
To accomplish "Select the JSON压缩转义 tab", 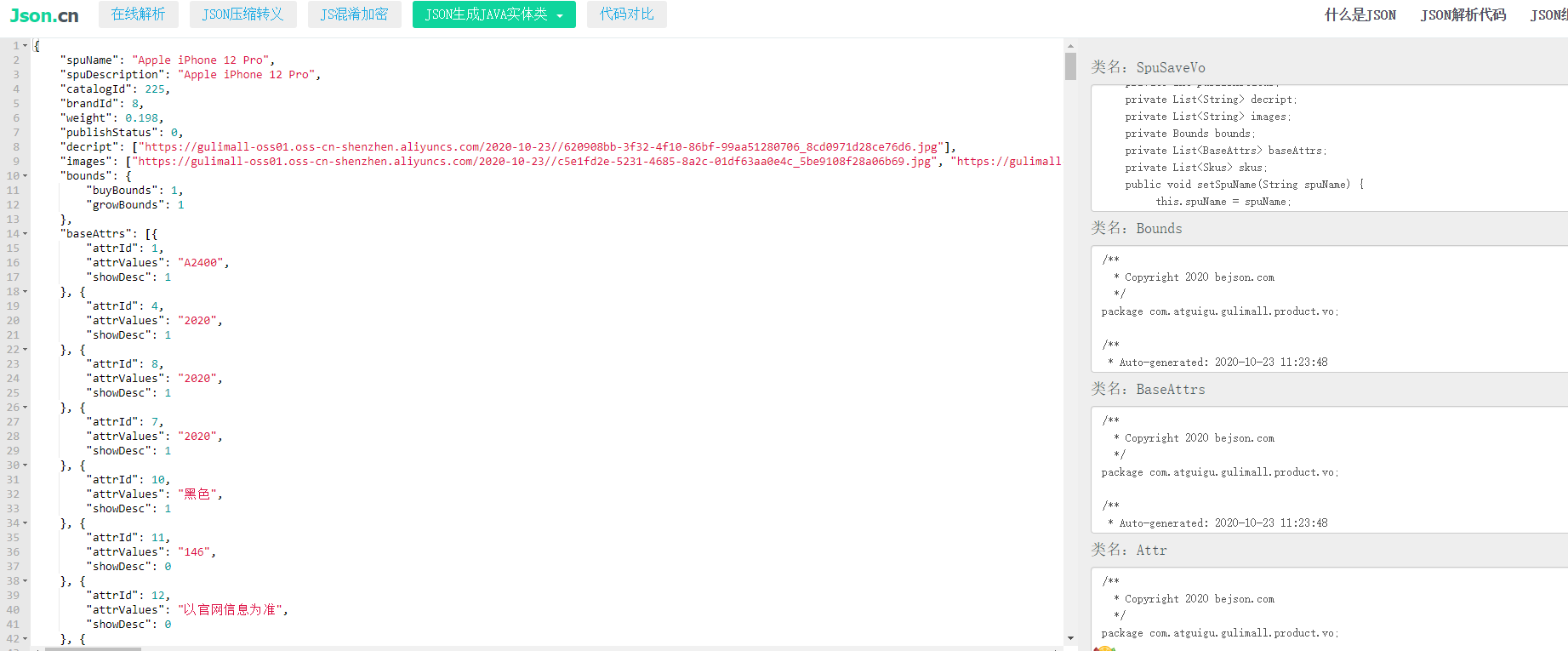I will [x=242, y=14].
